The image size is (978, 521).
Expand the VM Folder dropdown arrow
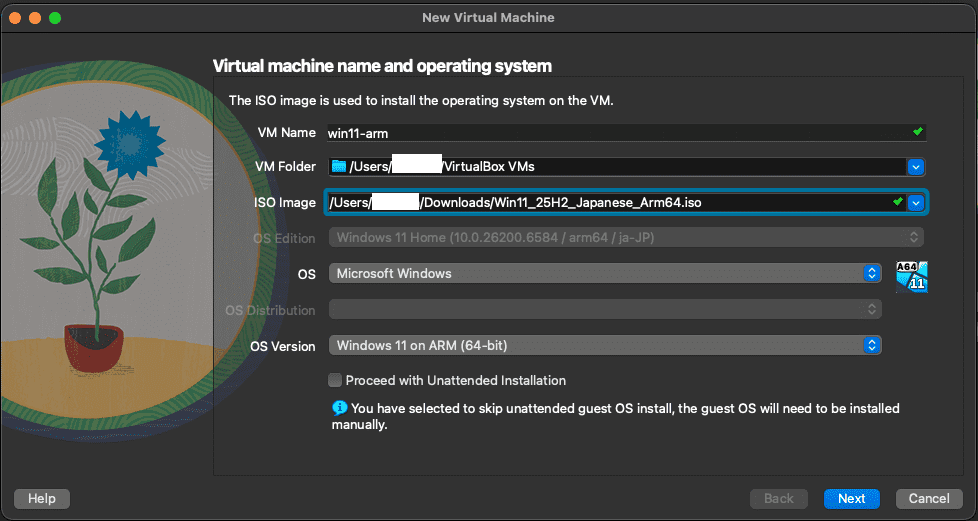point(915,167)
